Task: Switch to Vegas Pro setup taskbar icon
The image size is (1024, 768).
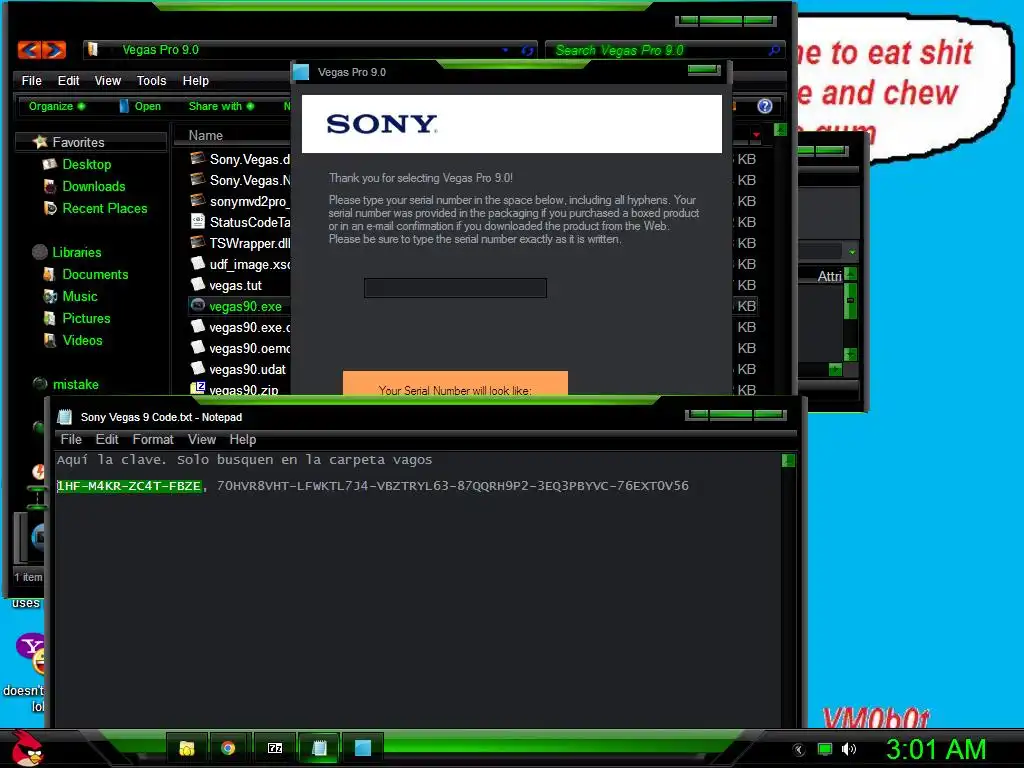Action: tap(362, 748)
